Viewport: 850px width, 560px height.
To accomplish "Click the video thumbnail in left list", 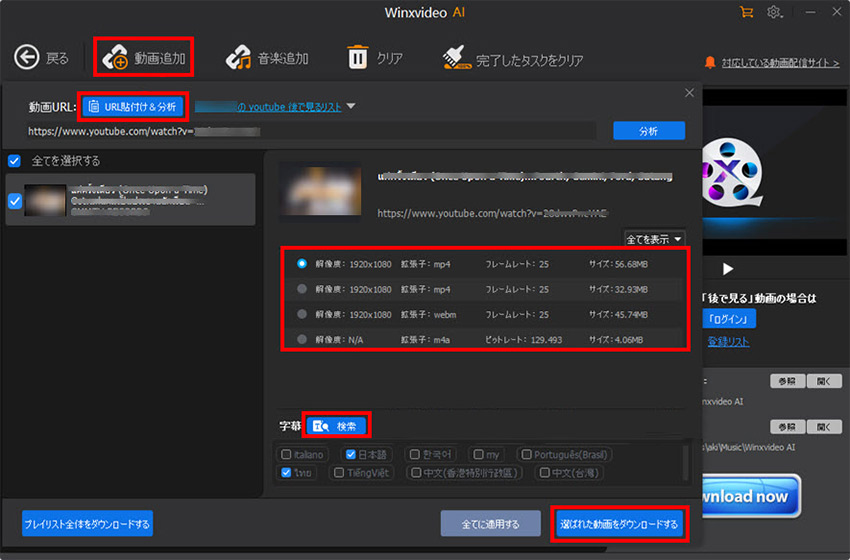I will coord(45,200).
